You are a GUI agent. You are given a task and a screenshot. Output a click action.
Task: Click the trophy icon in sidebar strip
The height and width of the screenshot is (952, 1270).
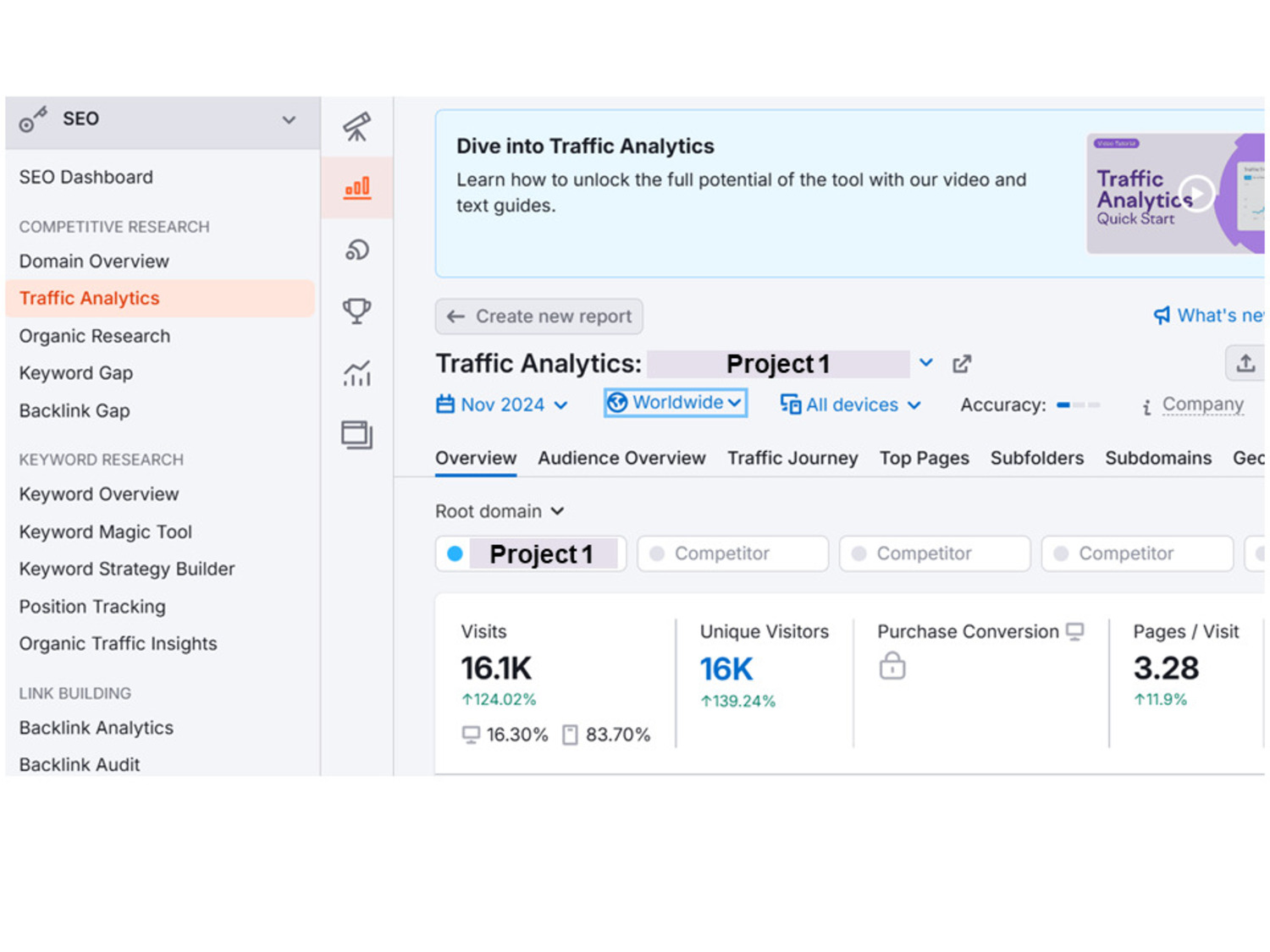click(x=356, y=311)
